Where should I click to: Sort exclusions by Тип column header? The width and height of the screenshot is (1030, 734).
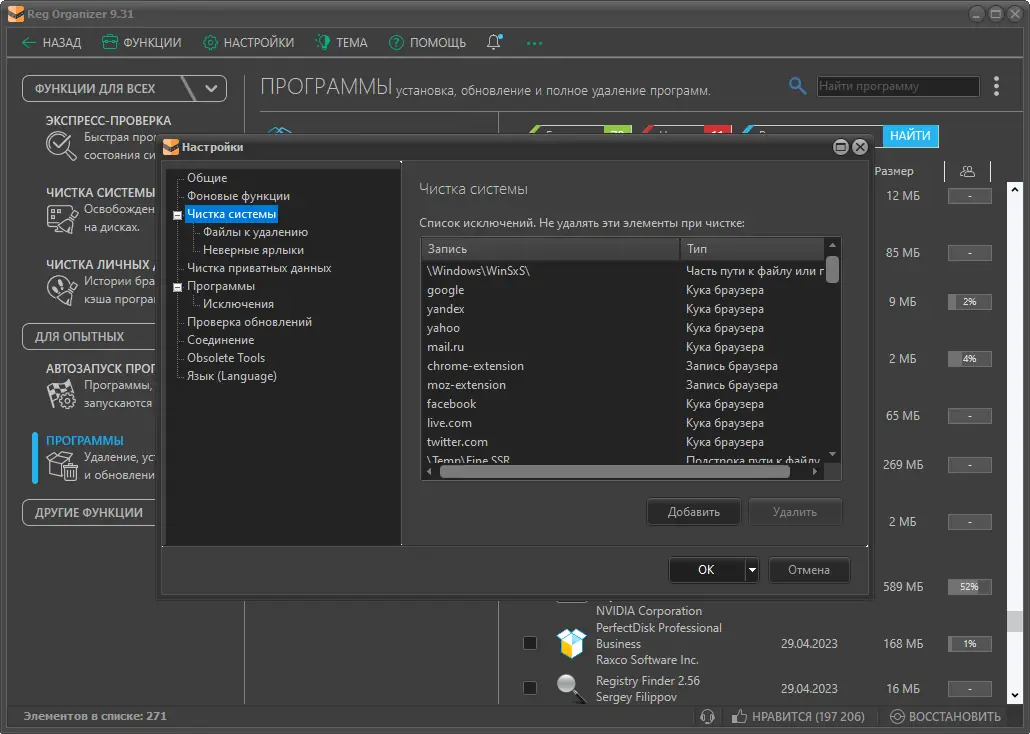coord(753,249)
